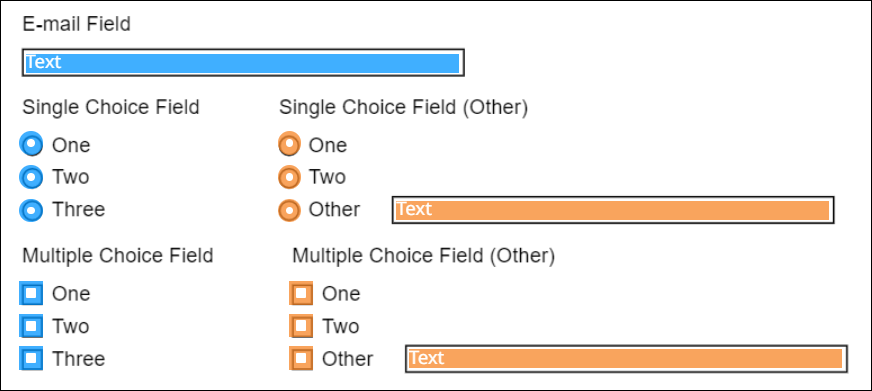Select radio button Two in Single Choice Field

(31, 177)
